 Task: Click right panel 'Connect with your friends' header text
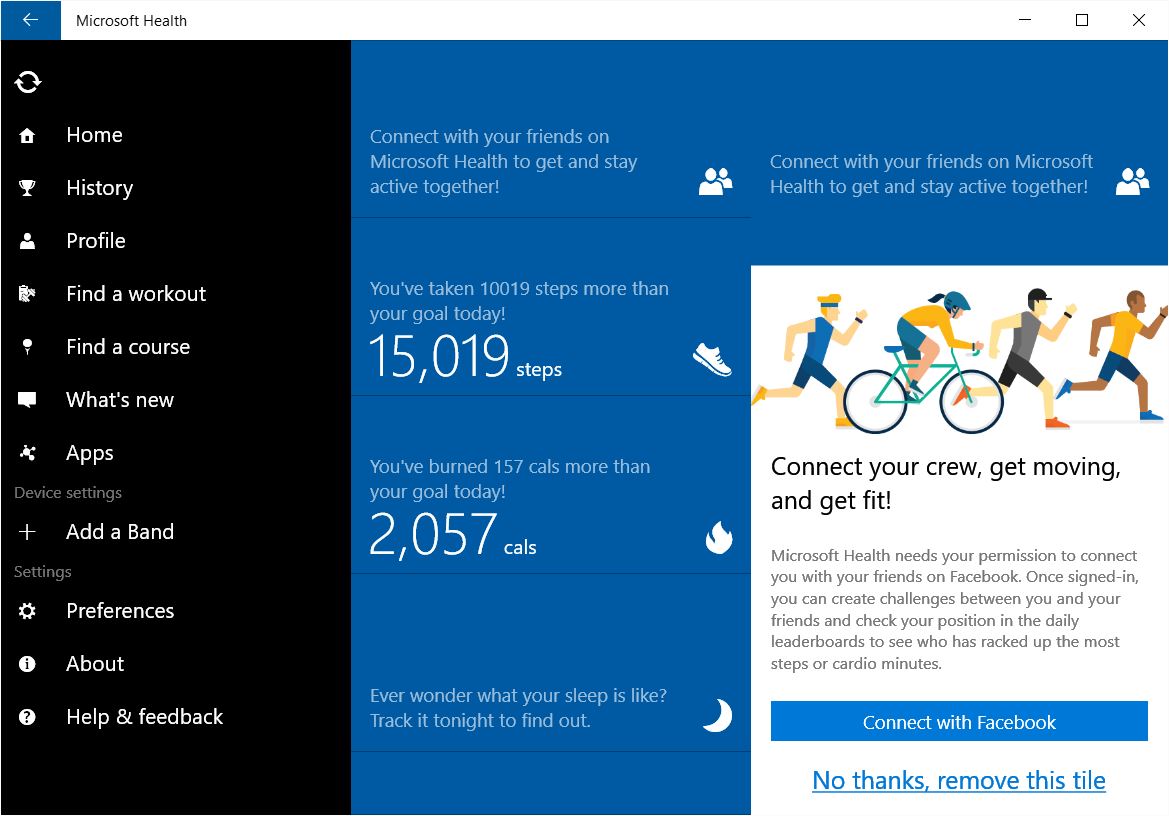931,174
